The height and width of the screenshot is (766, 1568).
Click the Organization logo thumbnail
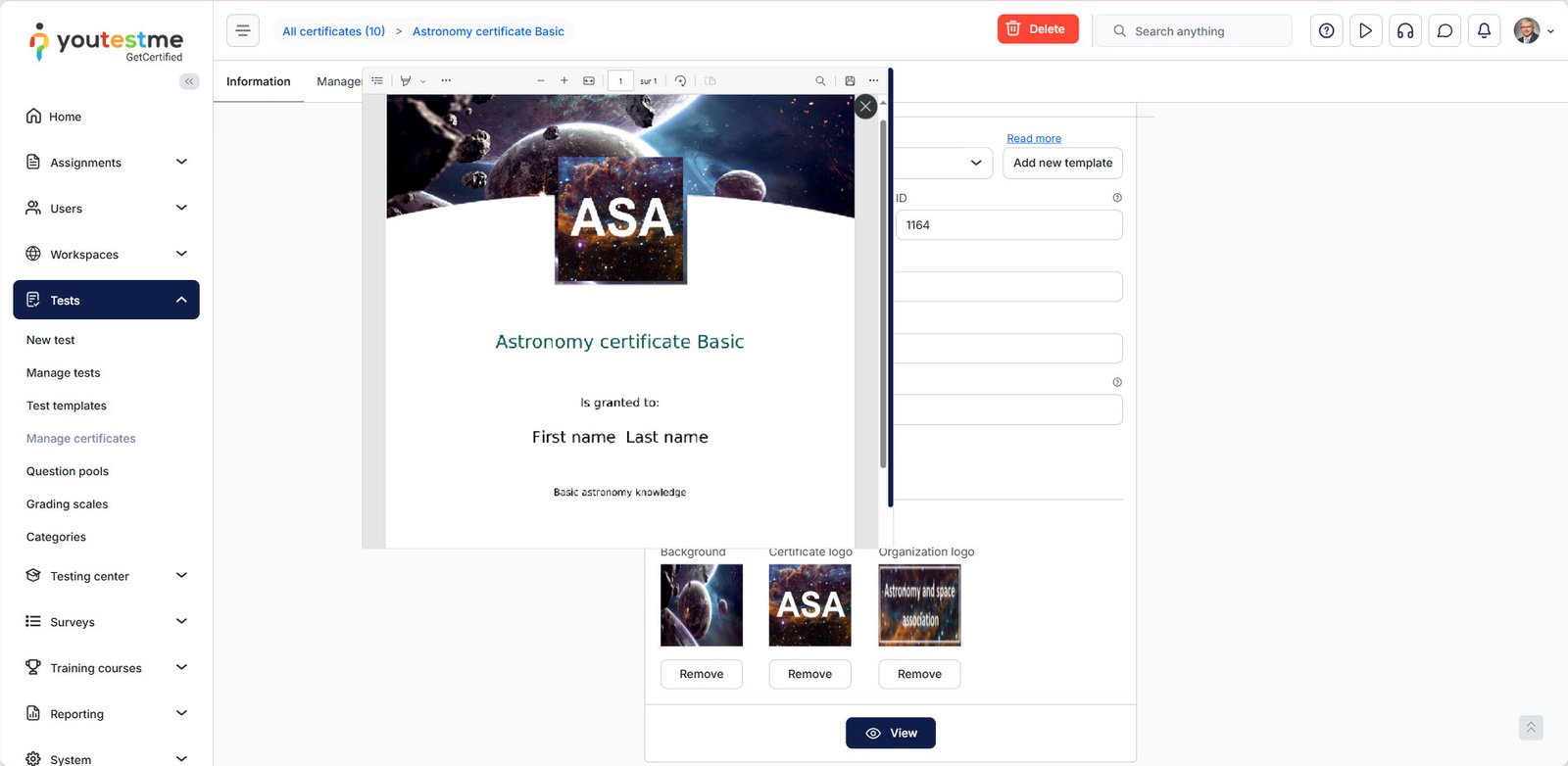coord(919,605)
